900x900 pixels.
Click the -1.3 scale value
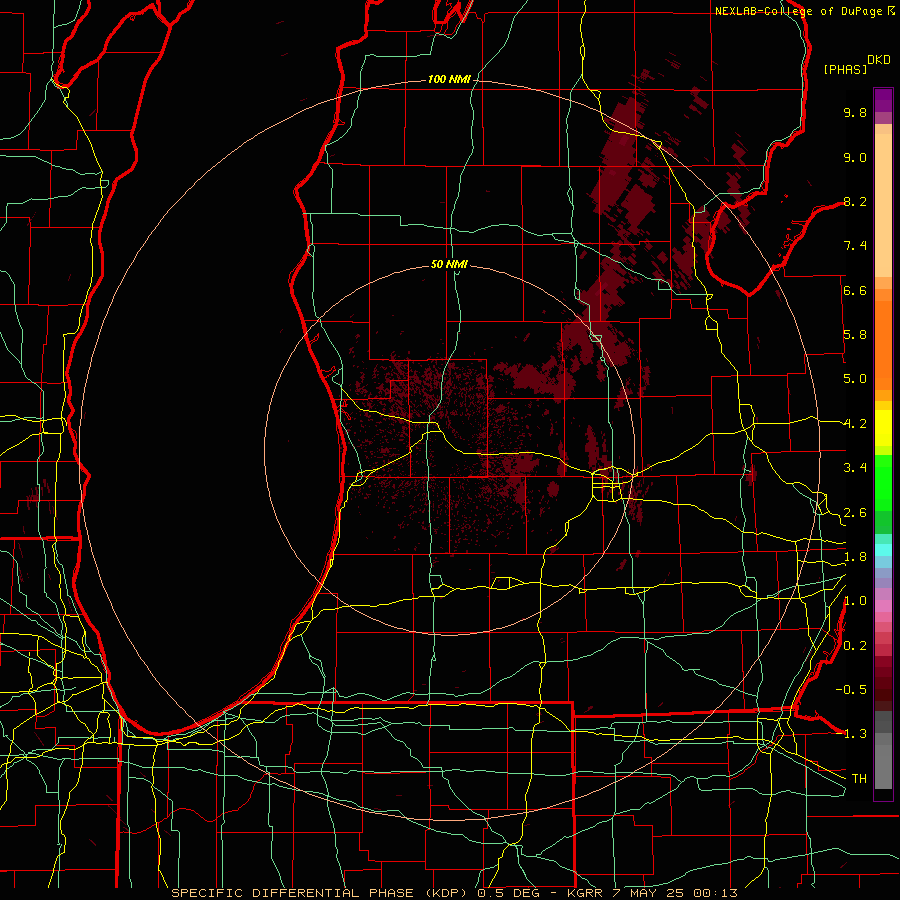click(851, 734)
